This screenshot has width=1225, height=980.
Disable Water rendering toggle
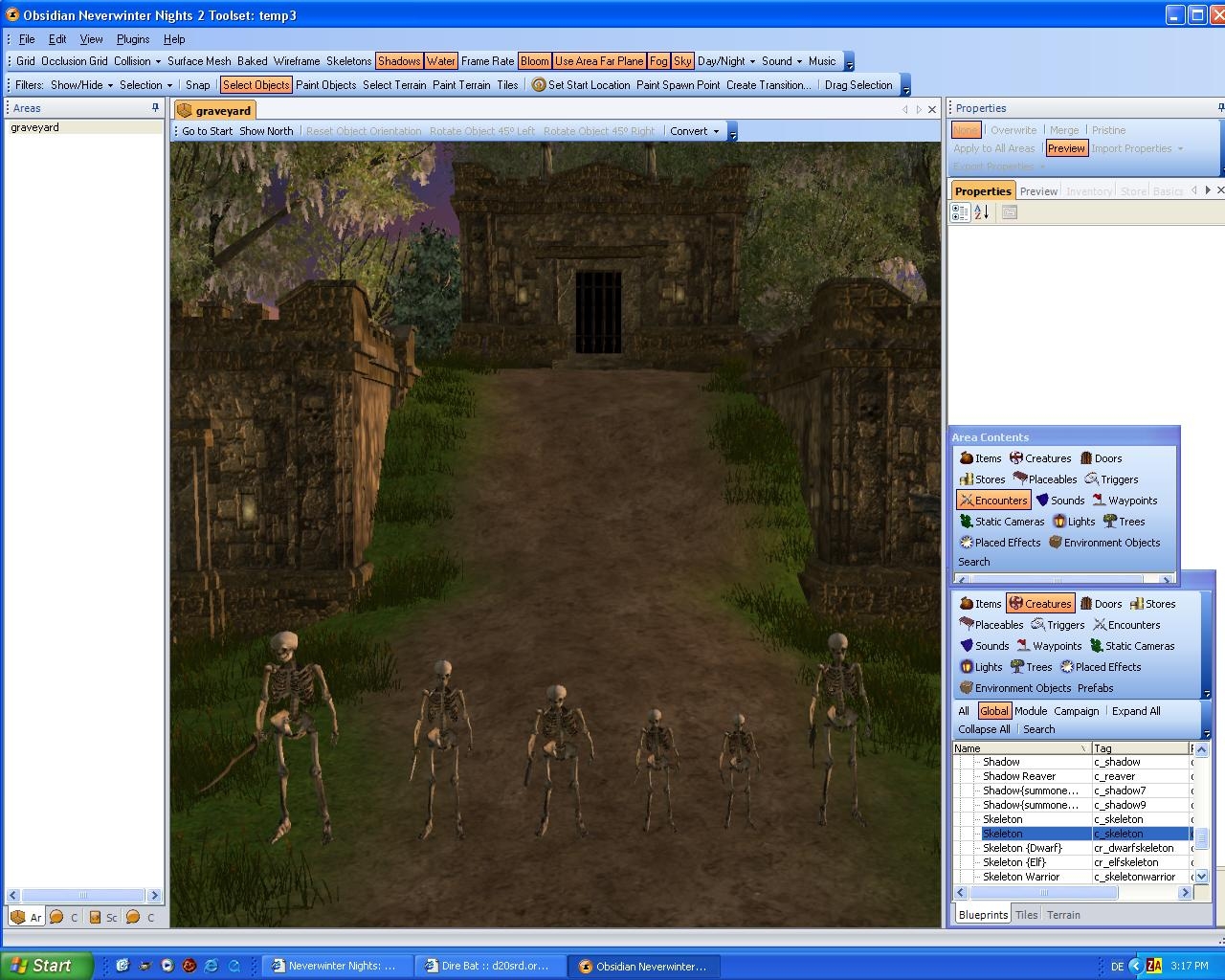click(x=441, y=61)
